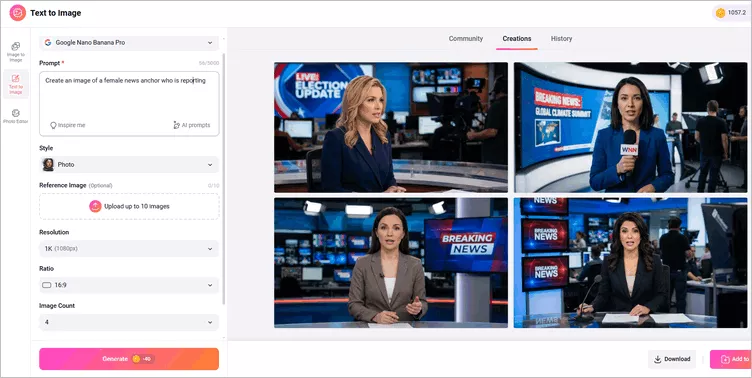Open the gray blazer Breaking News anchor image
This screenshot has height=378, width=752.
coord(391,263)
